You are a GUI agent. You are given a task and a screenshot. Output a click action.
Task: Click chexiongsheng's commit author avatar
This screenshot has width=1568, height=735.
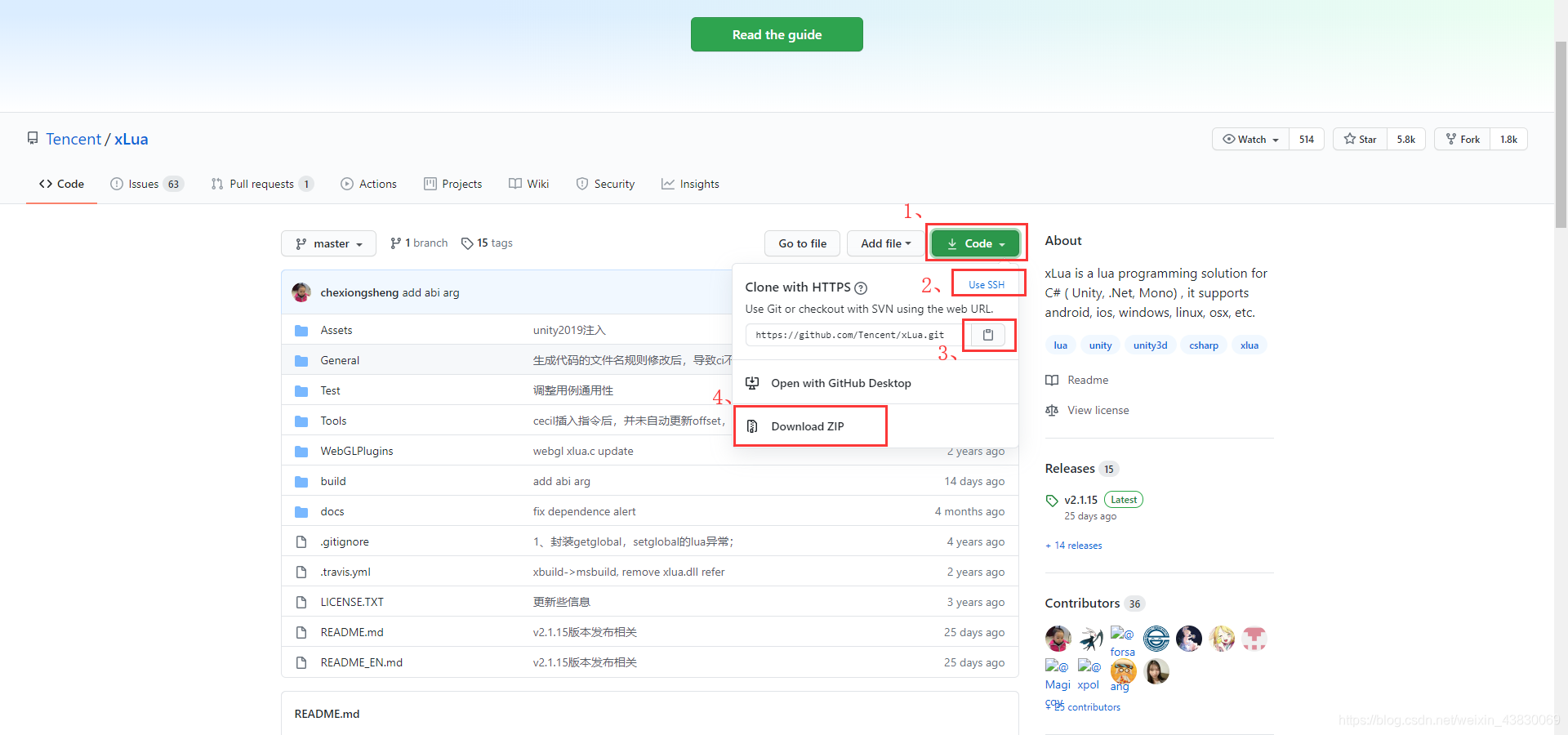pos(301,292)
